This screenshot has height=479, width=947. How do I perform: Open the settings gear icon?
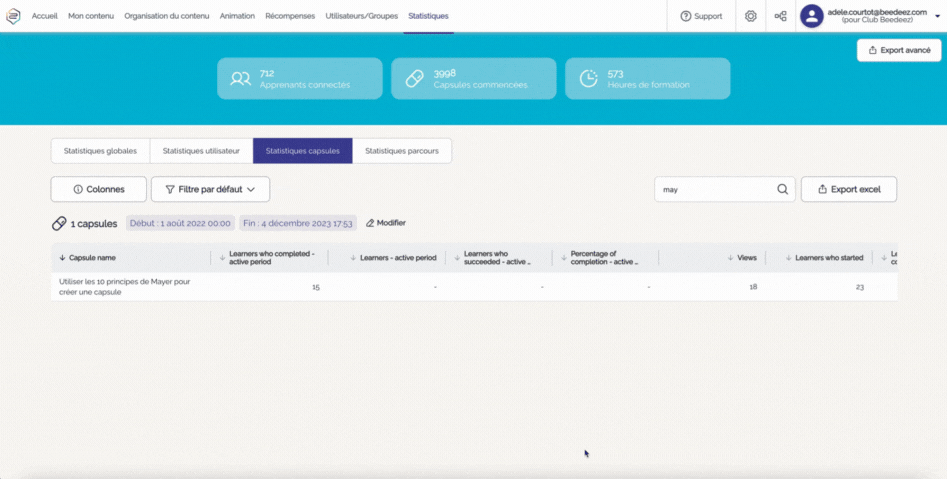click(750, 16)
